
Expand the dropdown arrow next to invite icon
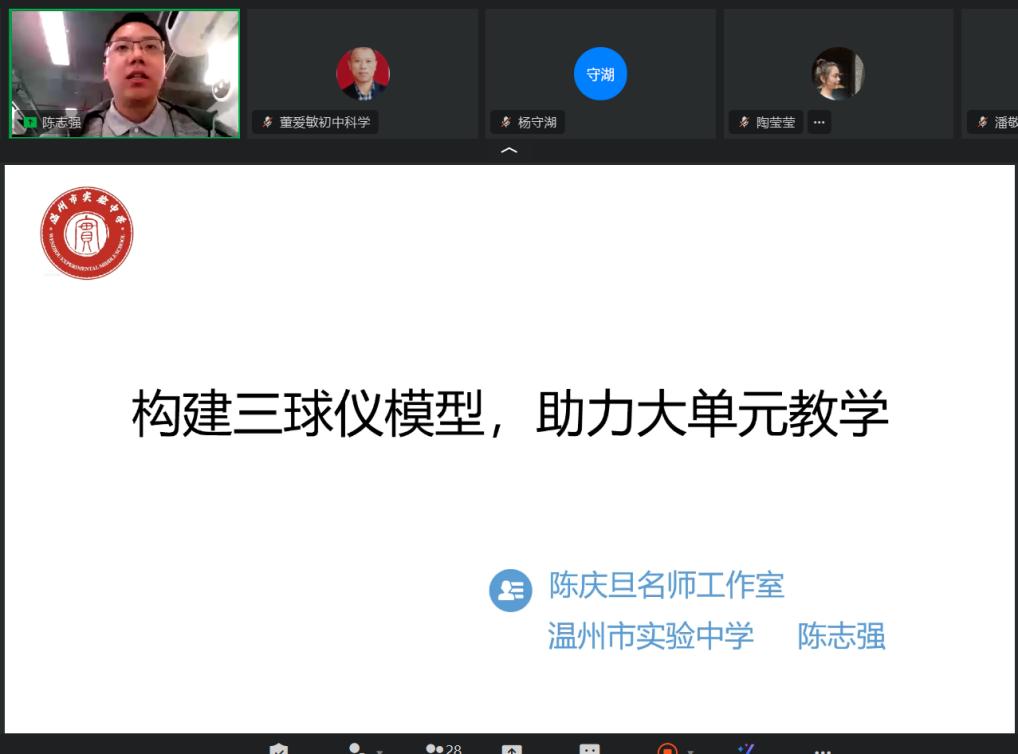(x=380, y=751)
